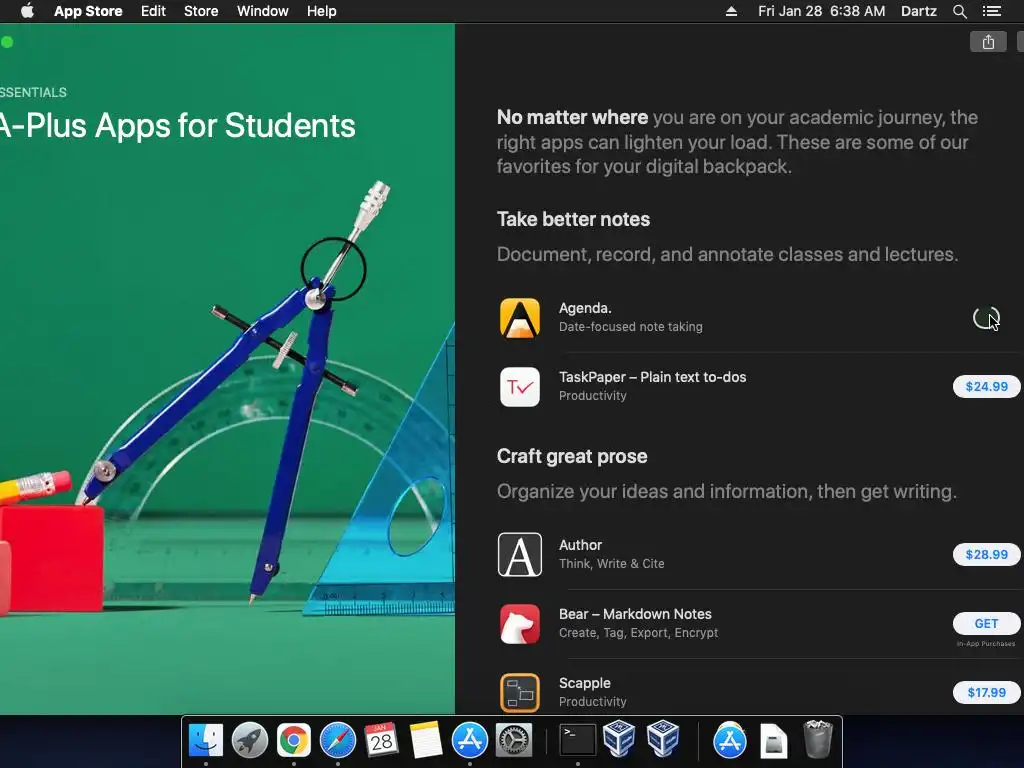Open the App Store menu
This screenshot has width=1024, height=768.
(88, 11)
